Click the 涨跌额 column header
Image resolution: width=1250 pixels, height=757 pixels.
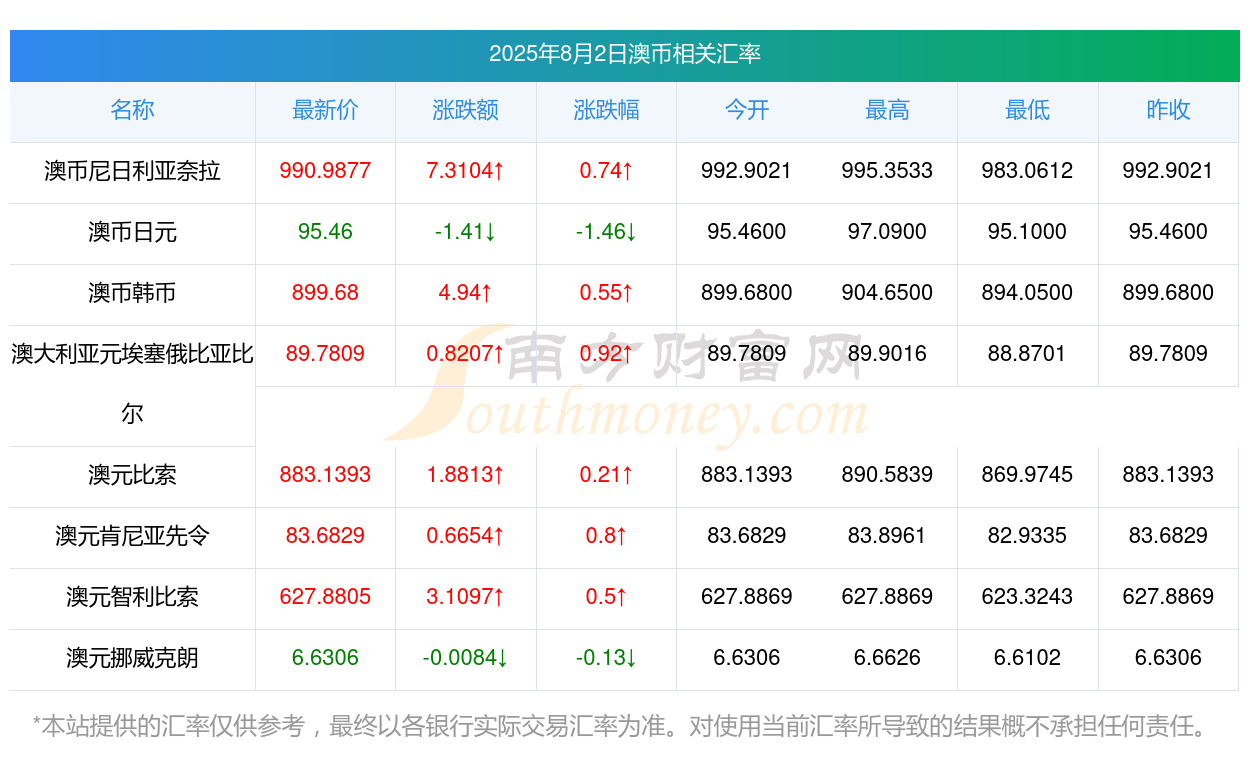(465, 110)
